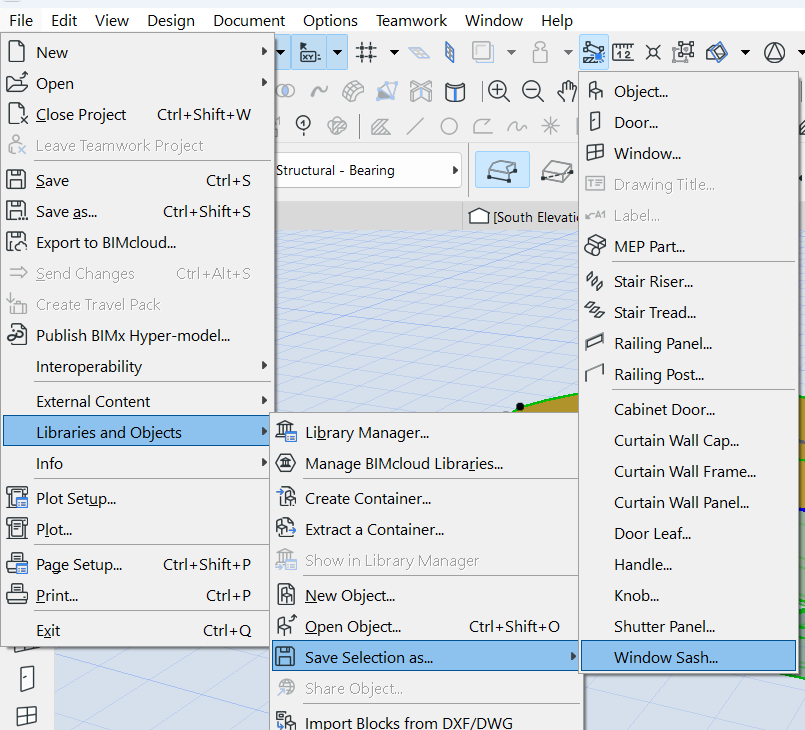This screenshot has height=730, width=805.
Task: Expand the Interoperability submenu
Action: click(138, 367)
